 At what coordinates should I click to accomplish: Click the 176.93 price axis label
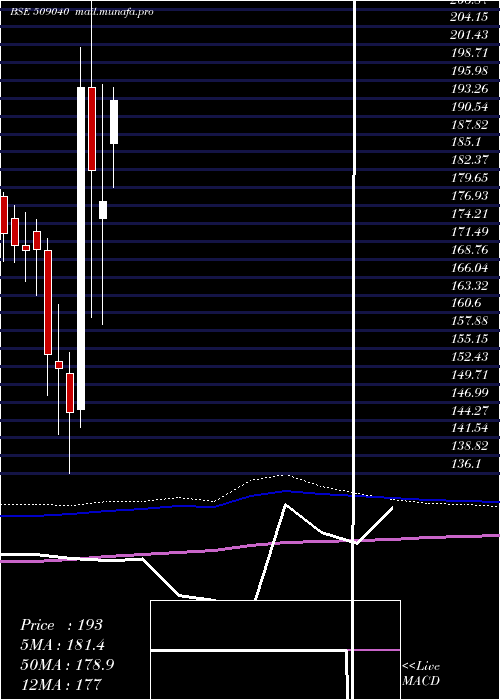coord(469,196)
